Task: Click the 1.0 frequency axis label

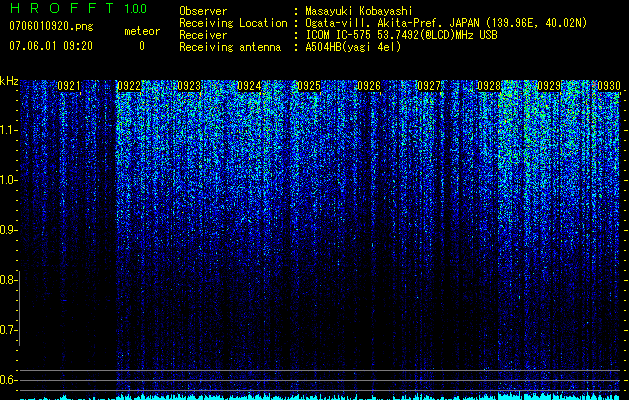Action: click(x=8, y=181)
